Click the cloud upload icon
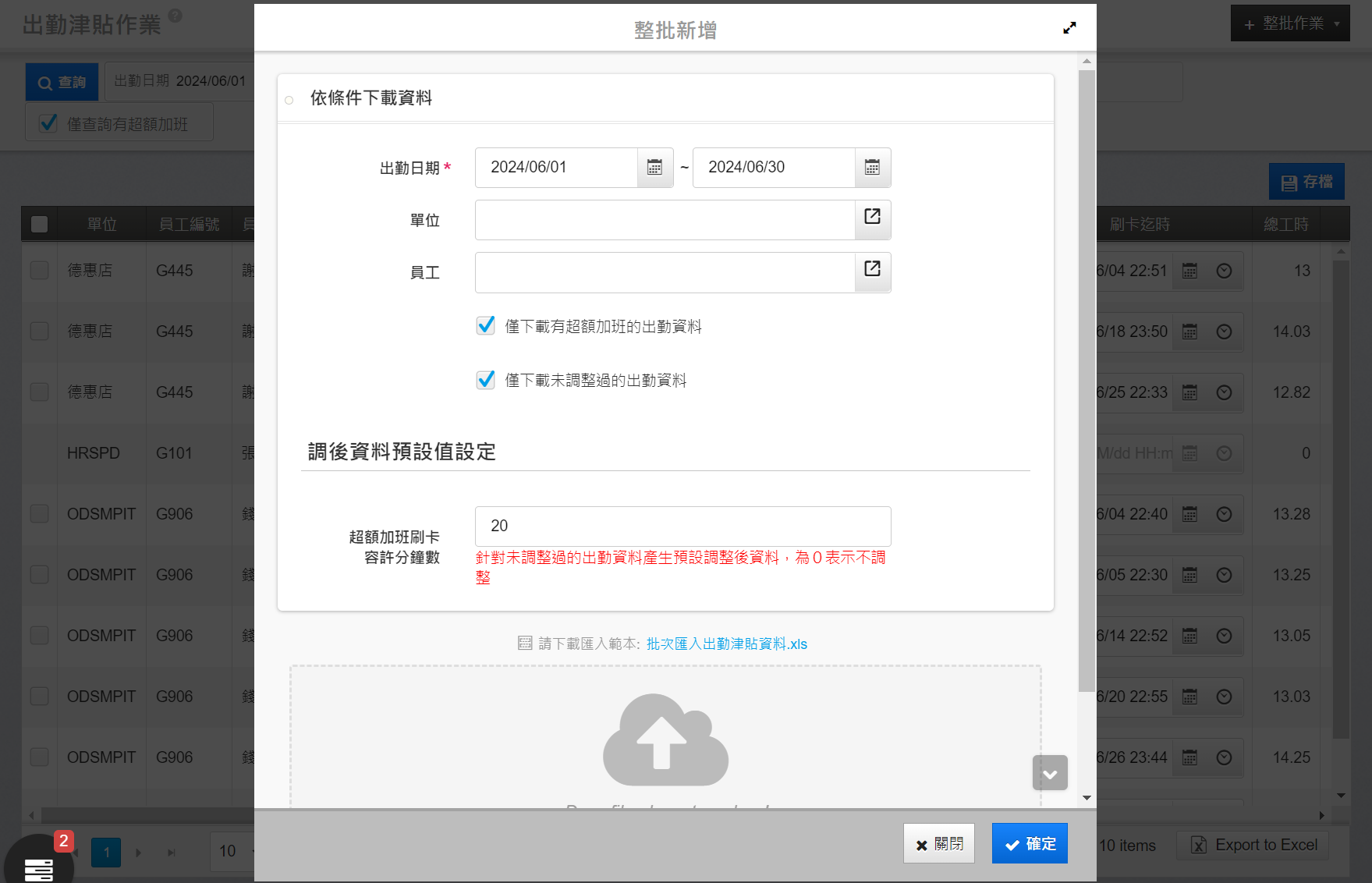This screenshot has height=883, width=1372. point(665,740)
